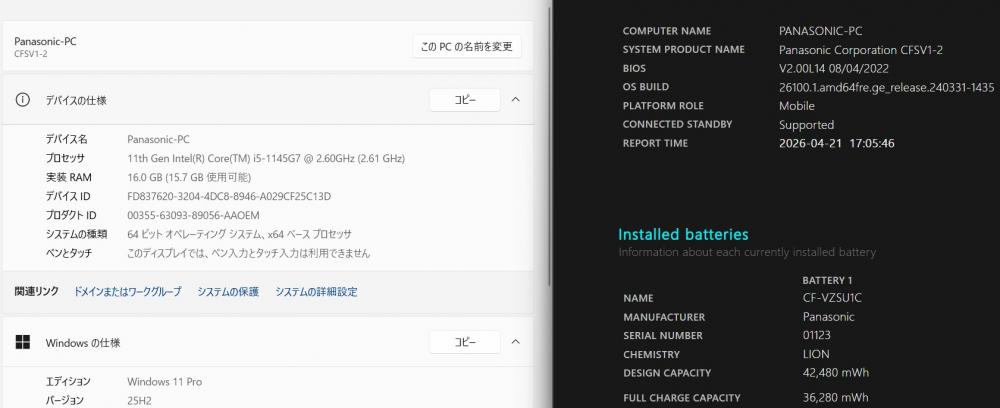Select the device ID value FD837620
The height and width of the screenshot is (408, 1000).
click(229, 196)
